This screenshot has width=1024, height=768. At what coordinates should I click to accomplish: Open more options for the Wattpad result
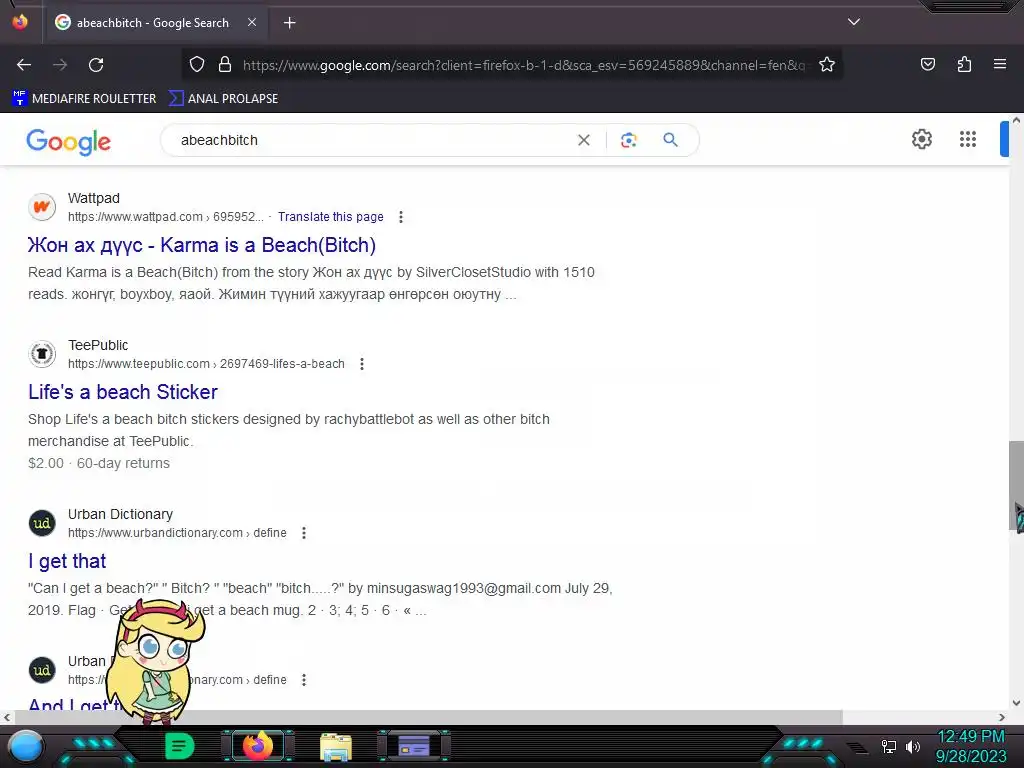(x=401, y=217)
